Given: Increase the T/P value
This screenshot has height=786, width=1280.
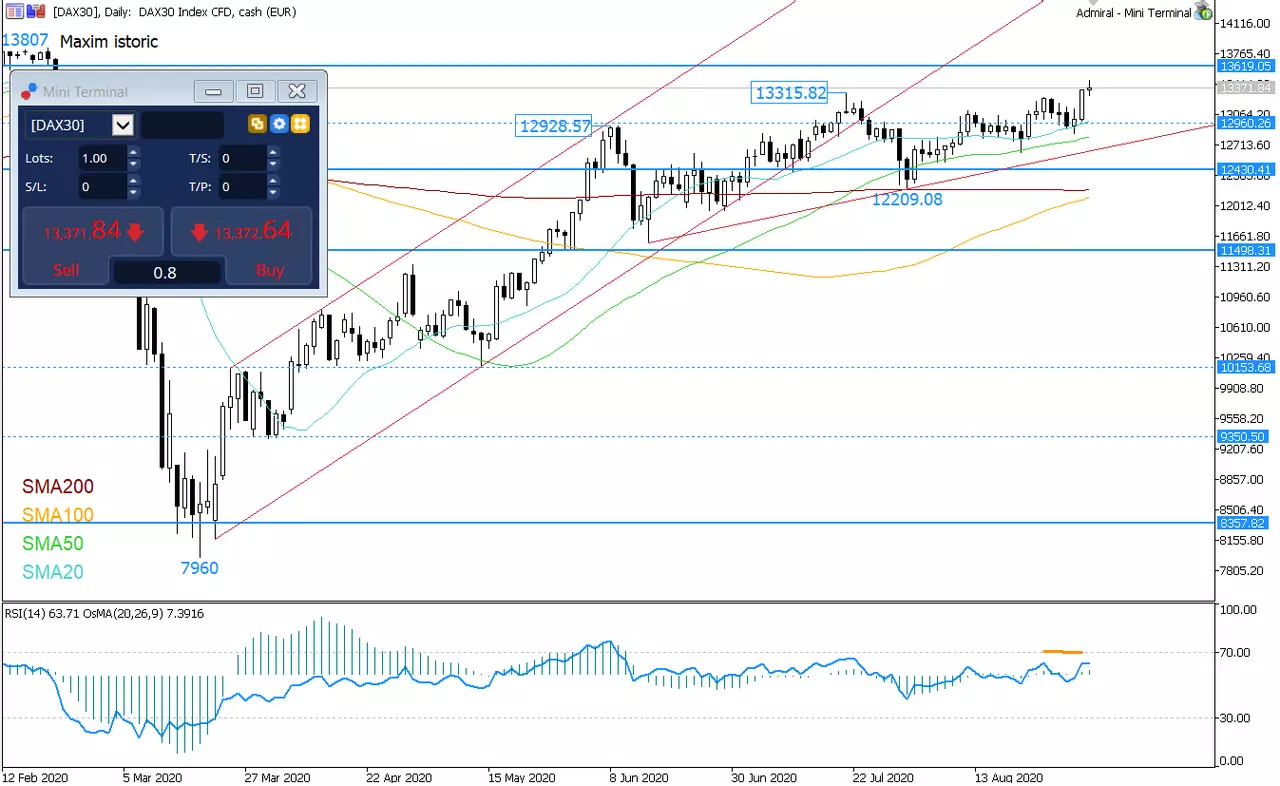Looking at the screenshot, I should 273,181.
